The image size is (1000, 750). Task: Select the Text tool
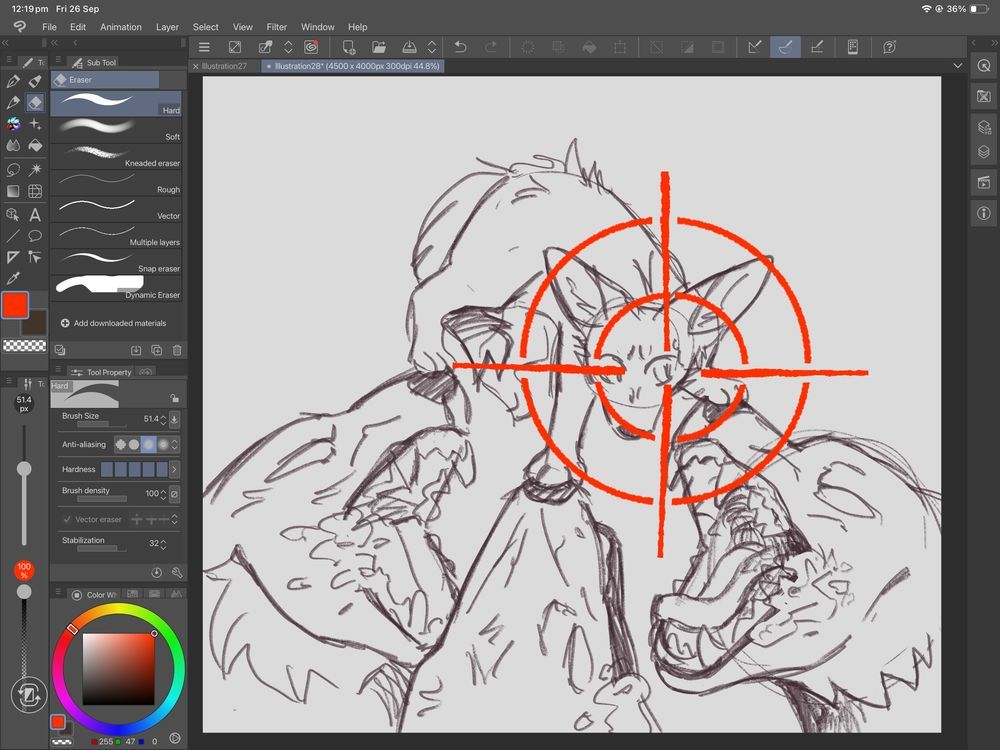tap(35, 215)
